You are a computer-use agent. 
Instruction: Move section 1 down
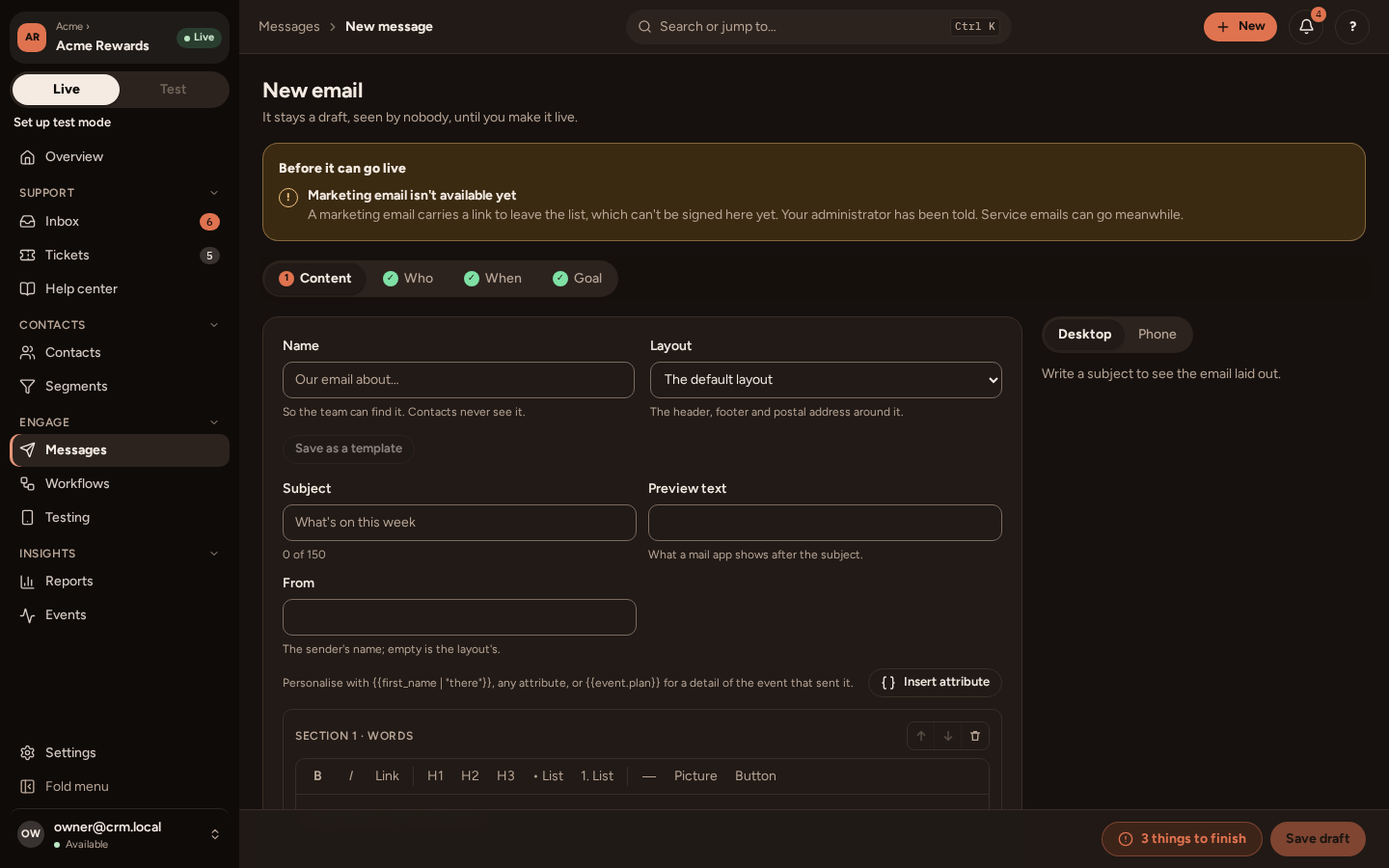click(x=948, y=736)
